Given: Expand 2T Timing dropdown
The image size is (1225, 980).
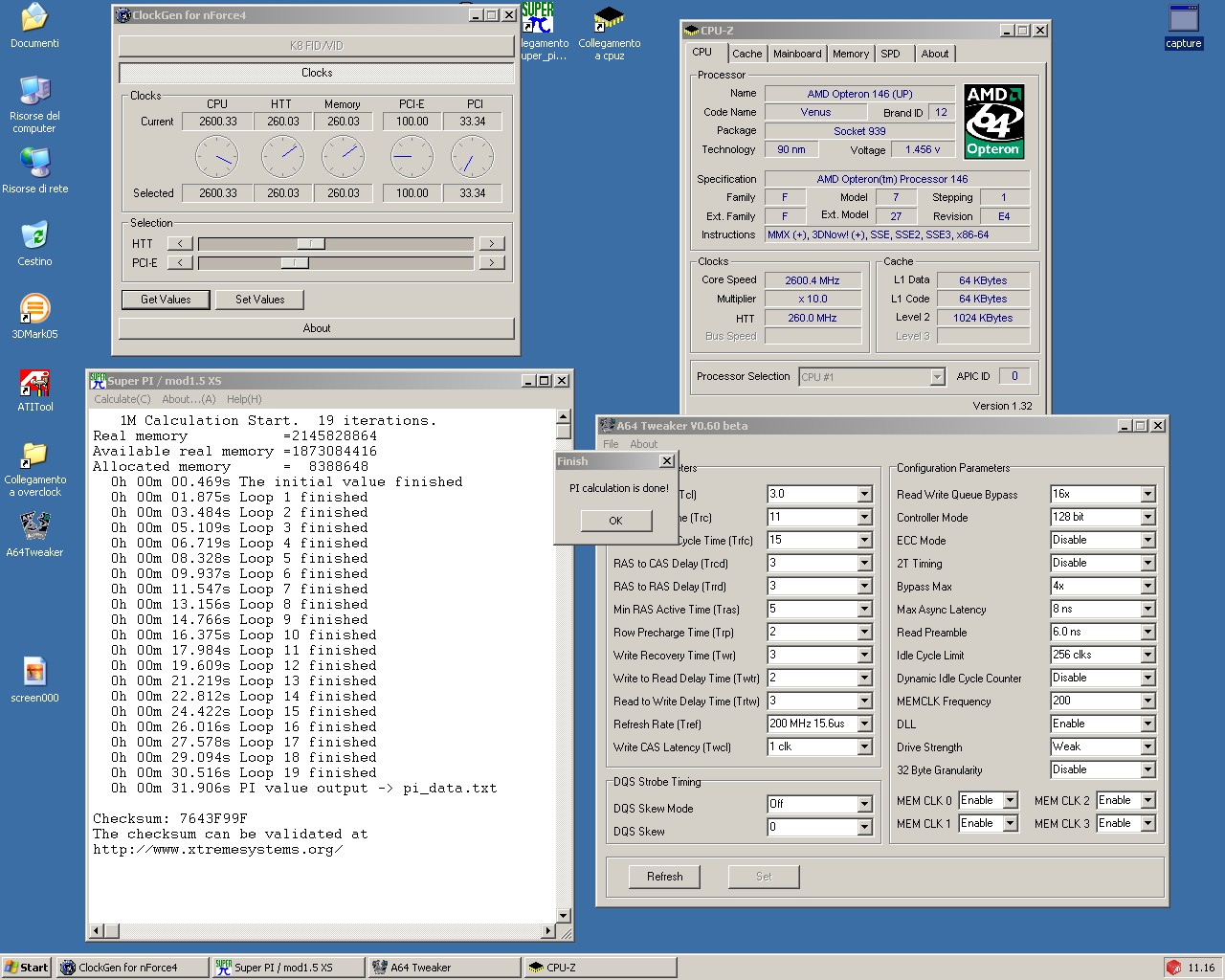Looking at the screenshot, I should point(1147,563).
